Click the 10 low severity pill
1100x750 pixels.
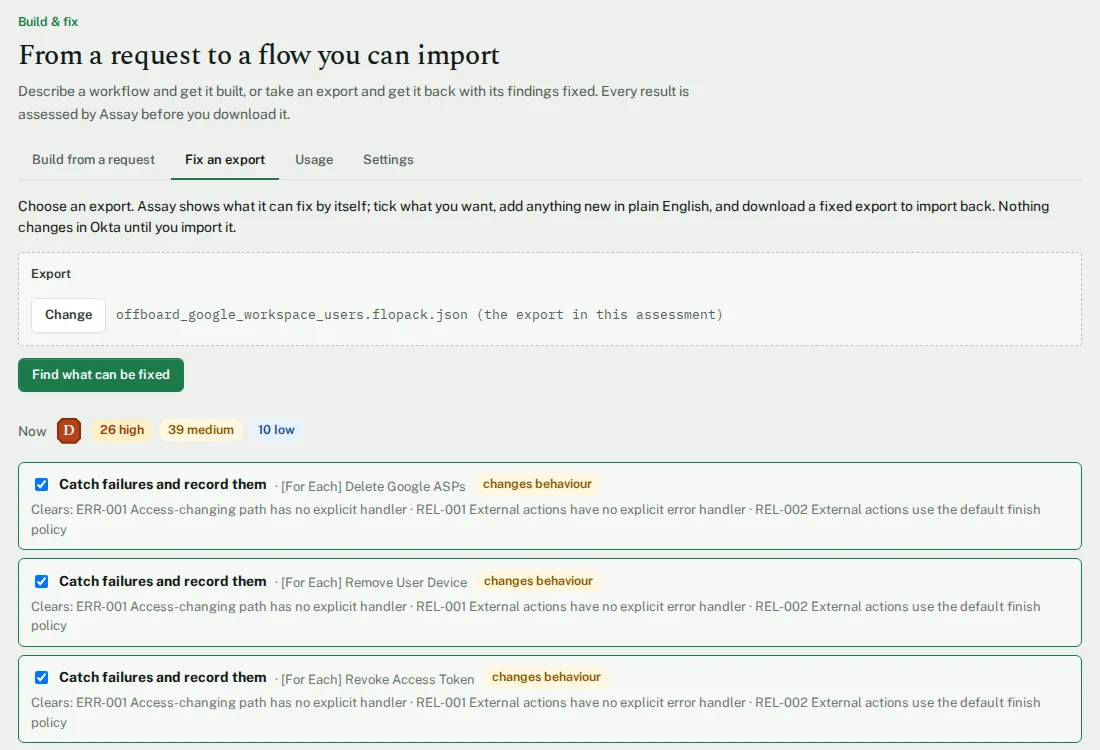[x=276, y=429]
